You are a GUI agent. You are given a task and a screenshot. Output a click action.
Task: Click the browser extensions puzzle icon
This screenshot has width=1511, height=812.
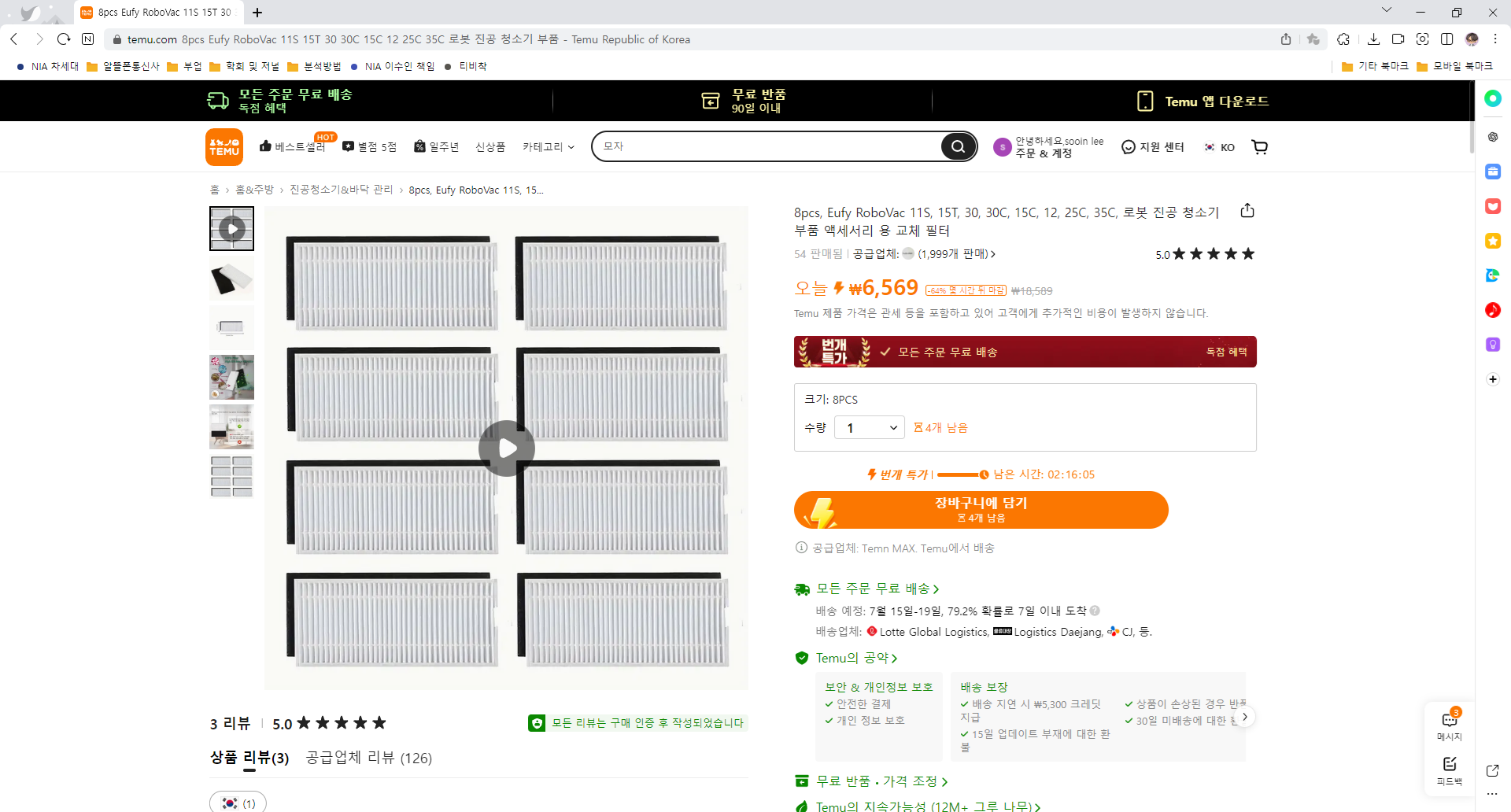1343,39
